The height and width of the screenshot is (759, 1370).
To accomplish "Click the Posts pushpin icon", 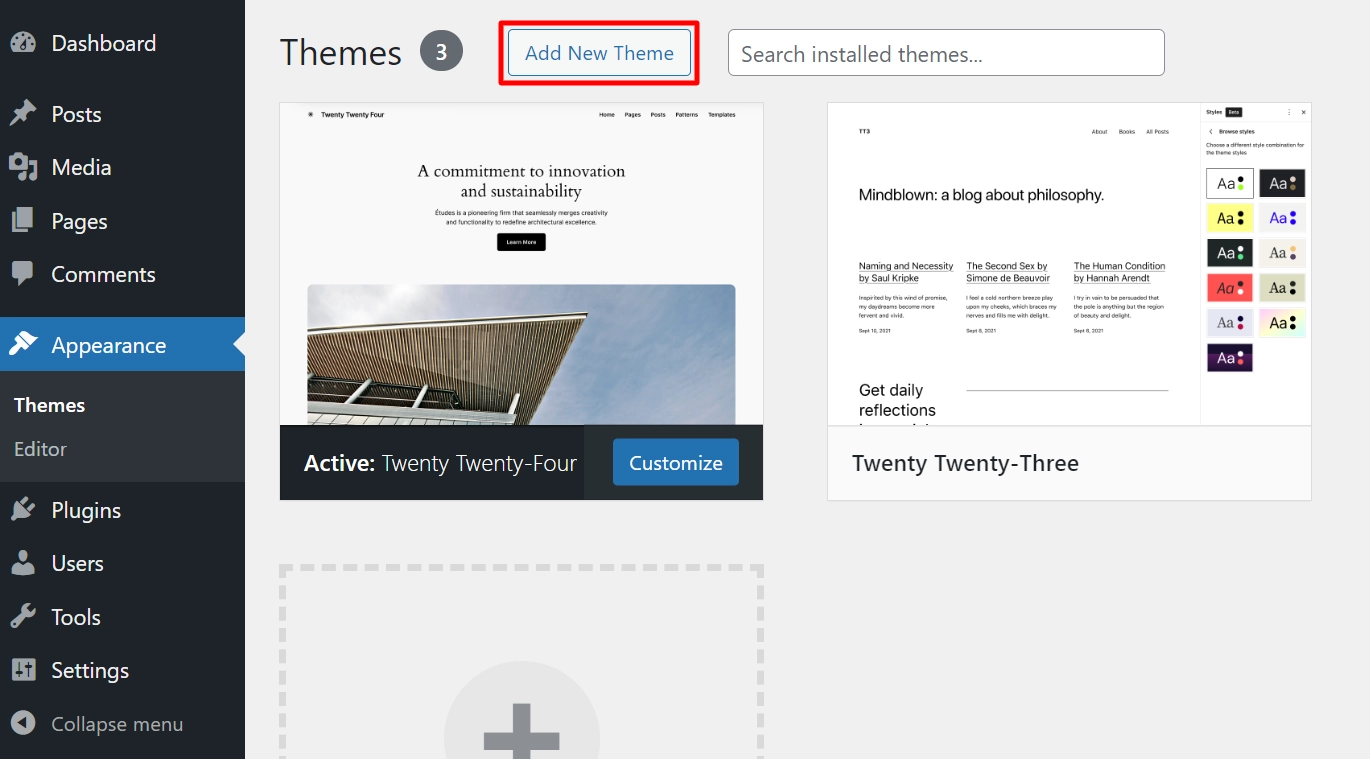I will [x=23, y=114].
